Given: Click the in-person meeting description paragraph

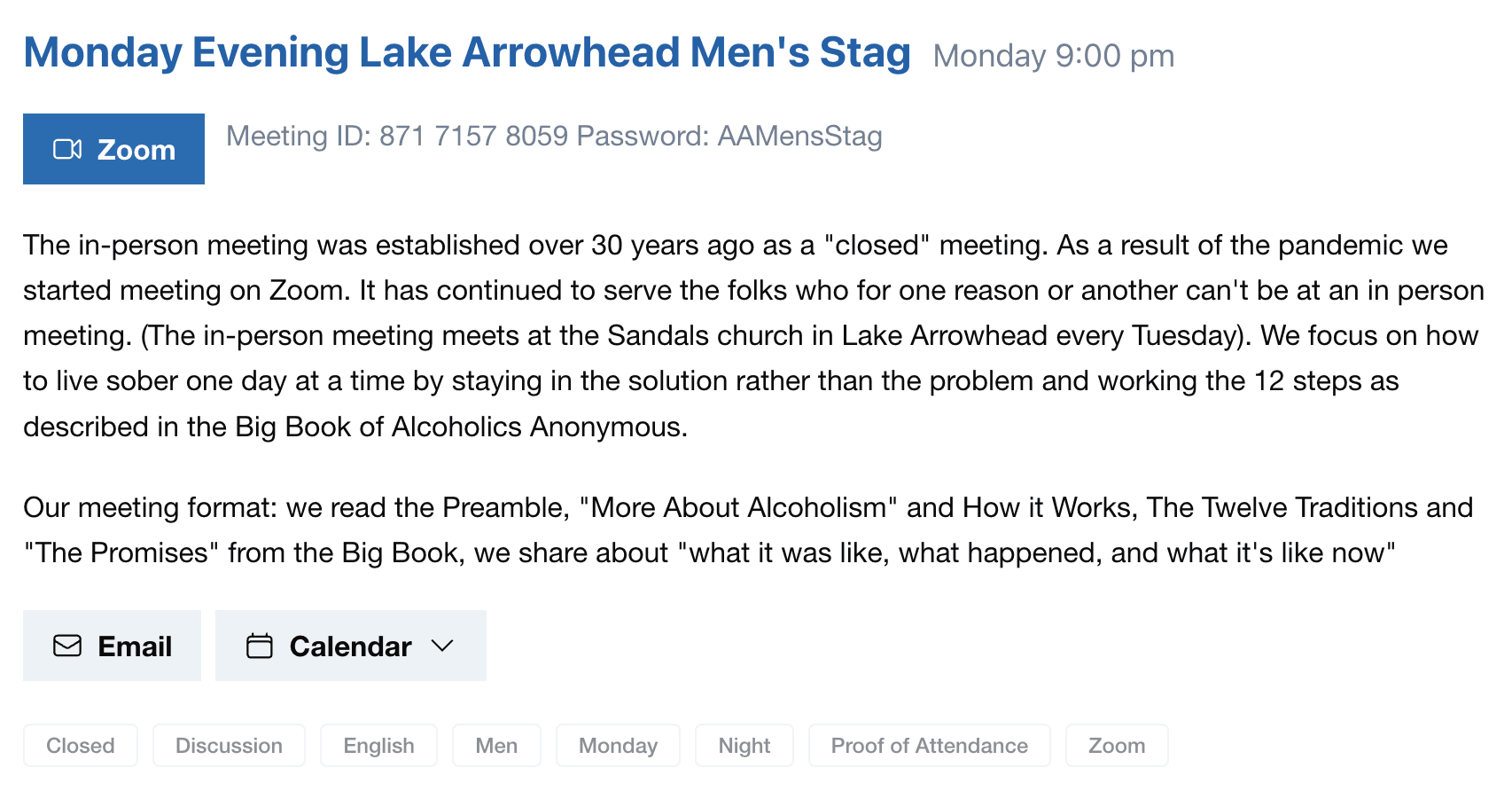Looking at the screenshot, I should coord(753,336).
